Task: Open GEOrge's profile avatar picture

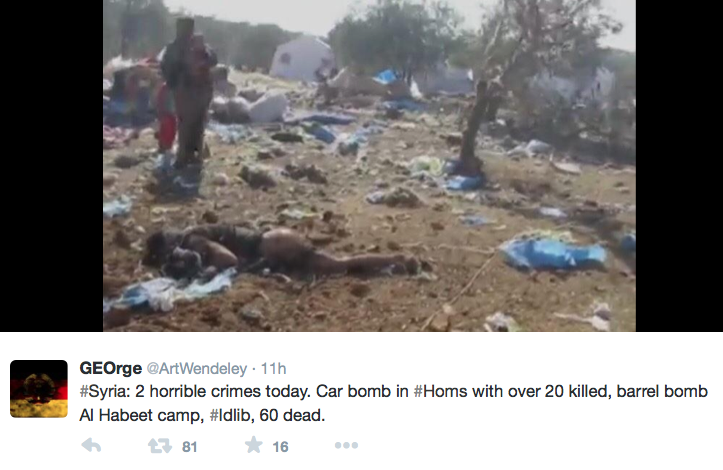Action: point(39,389)
